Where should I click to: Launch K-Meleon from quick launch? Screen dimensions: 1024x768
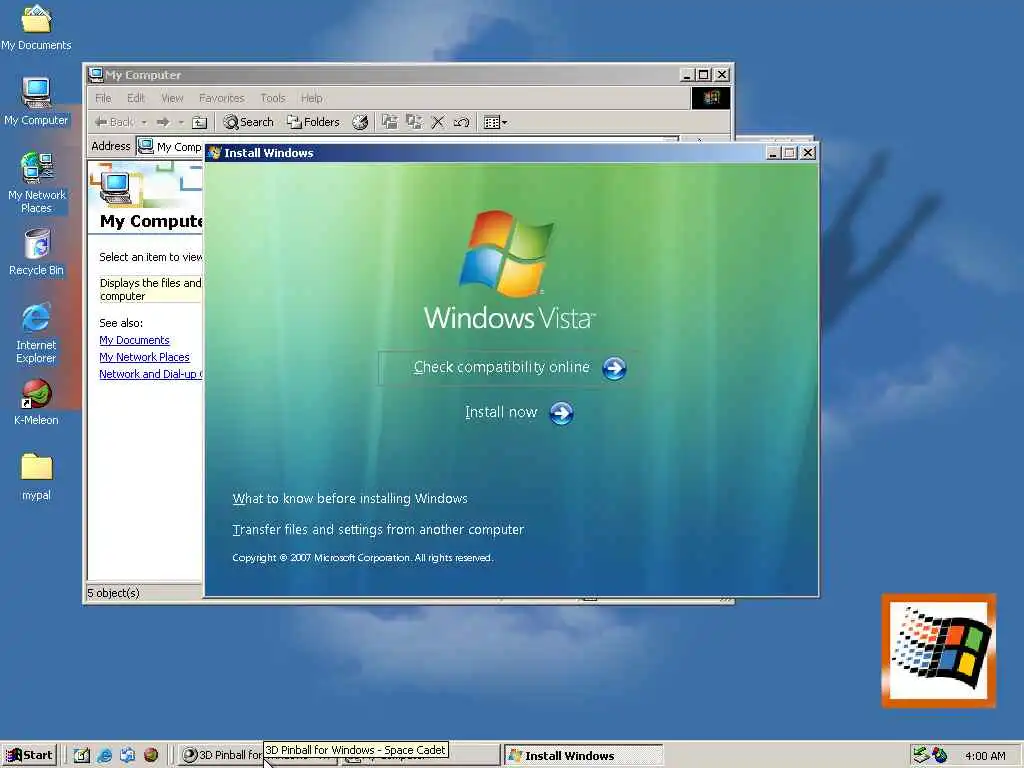(x=151, y=756)
